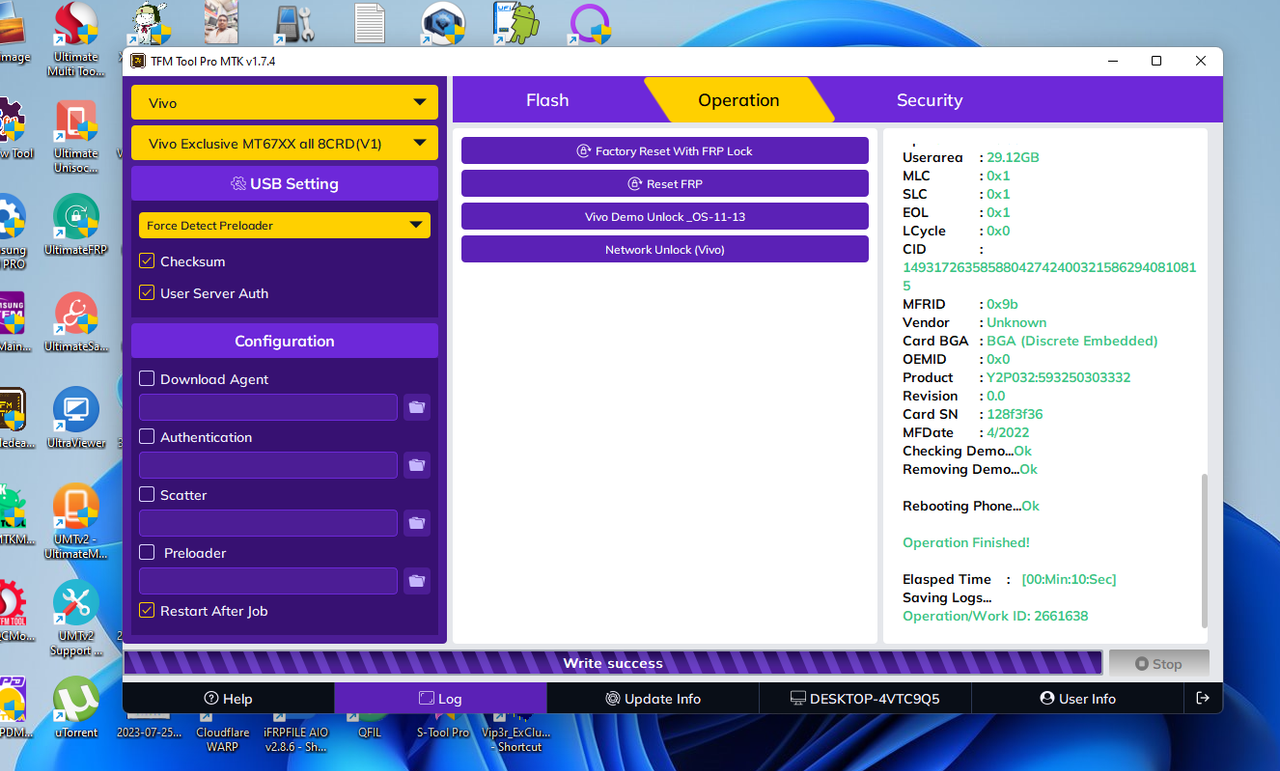Click the Download Agent path field
This screenshot has height=771, width=1280.
(268, 407)
